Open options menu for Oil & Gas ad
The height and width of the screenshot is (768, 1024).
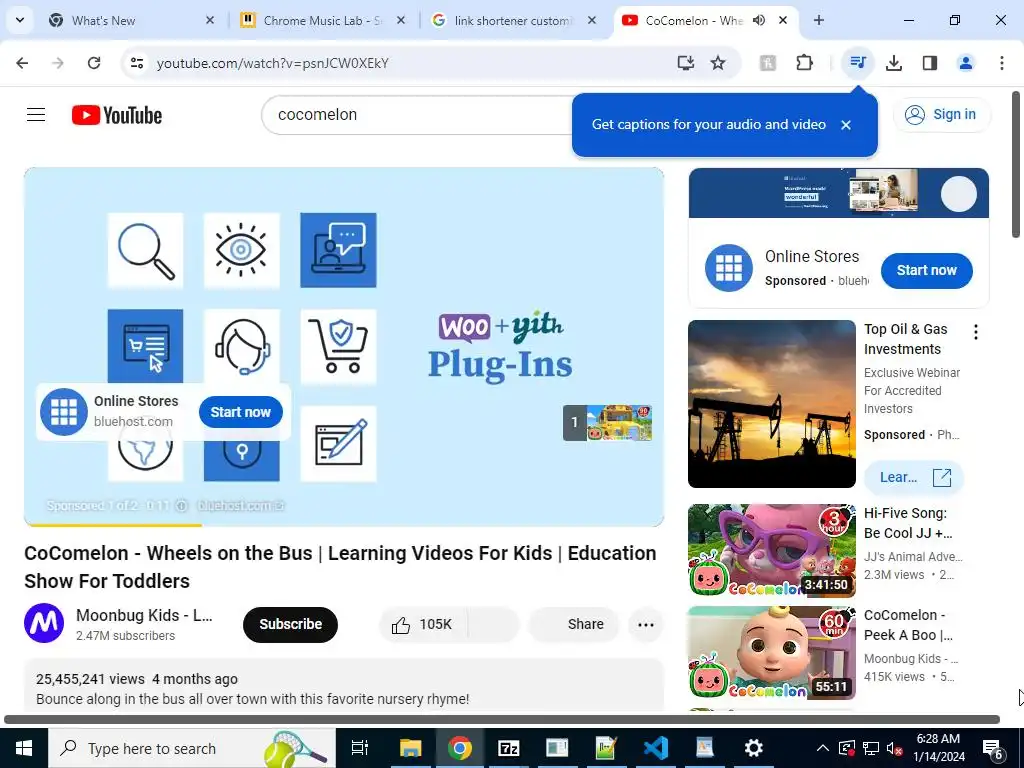pyautogui.click(x=976, y=332)
